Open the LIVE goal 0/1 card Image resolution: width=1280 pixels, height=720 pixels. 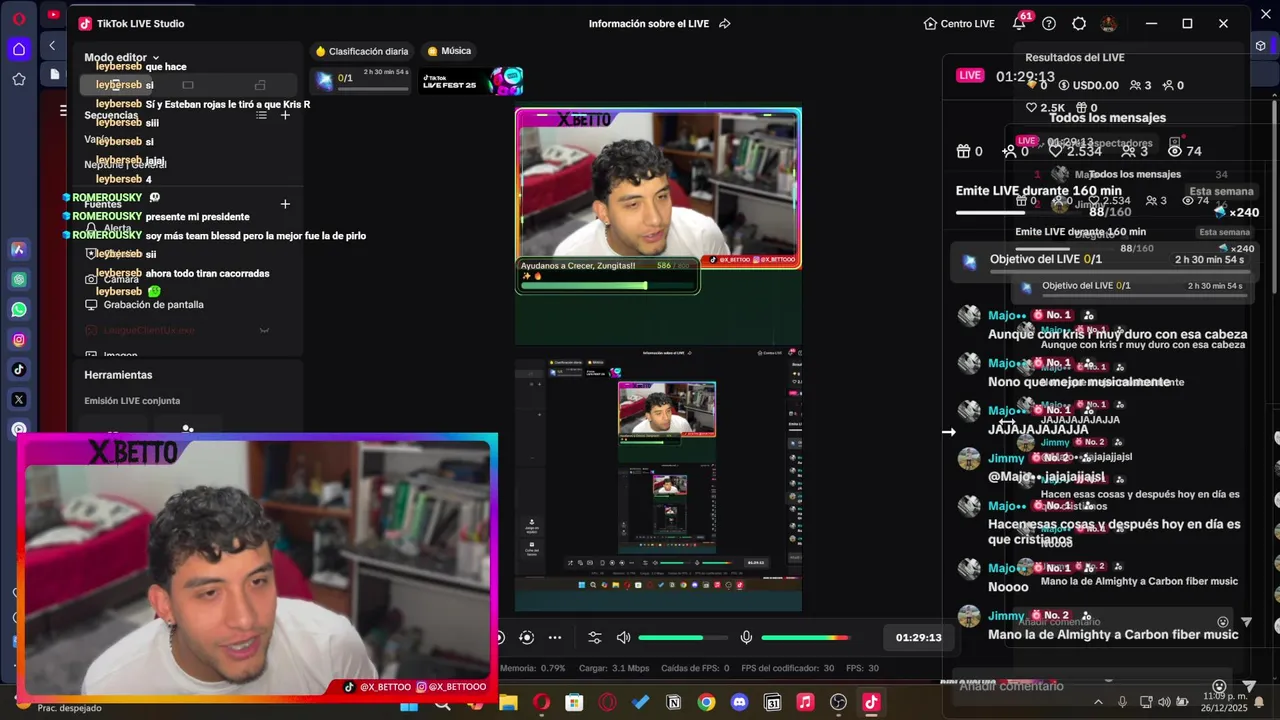point(362,81)
